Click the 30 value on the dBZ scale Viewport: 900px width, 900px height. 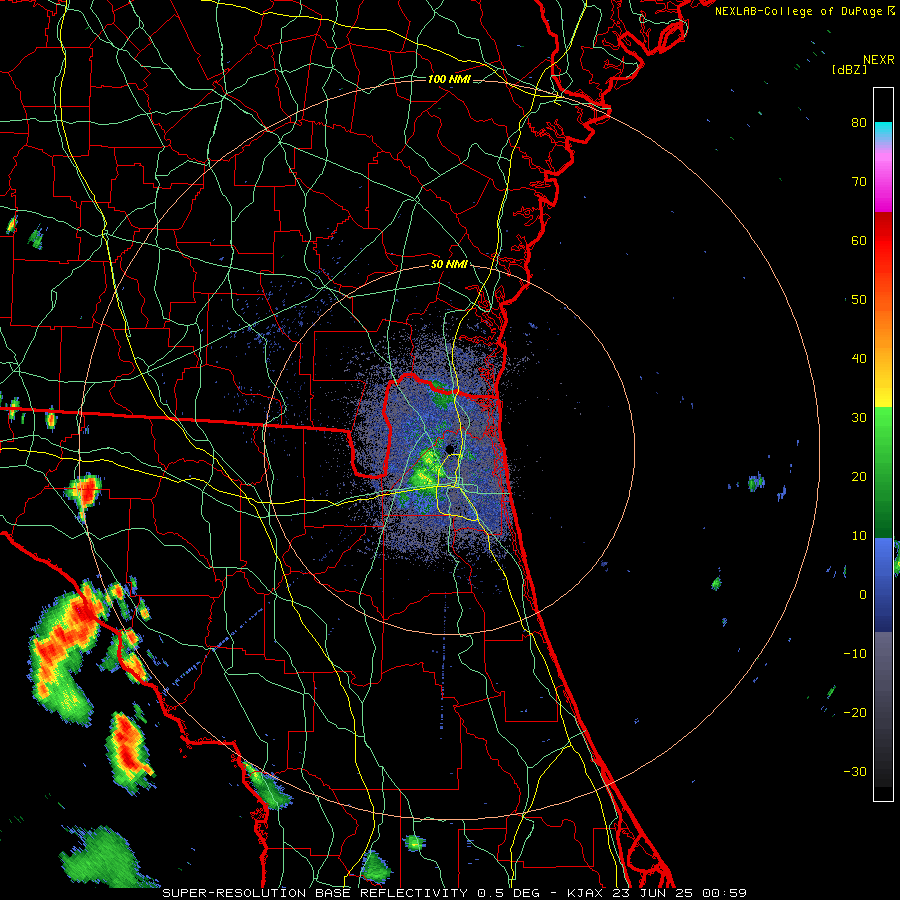[x=859, y=417]
